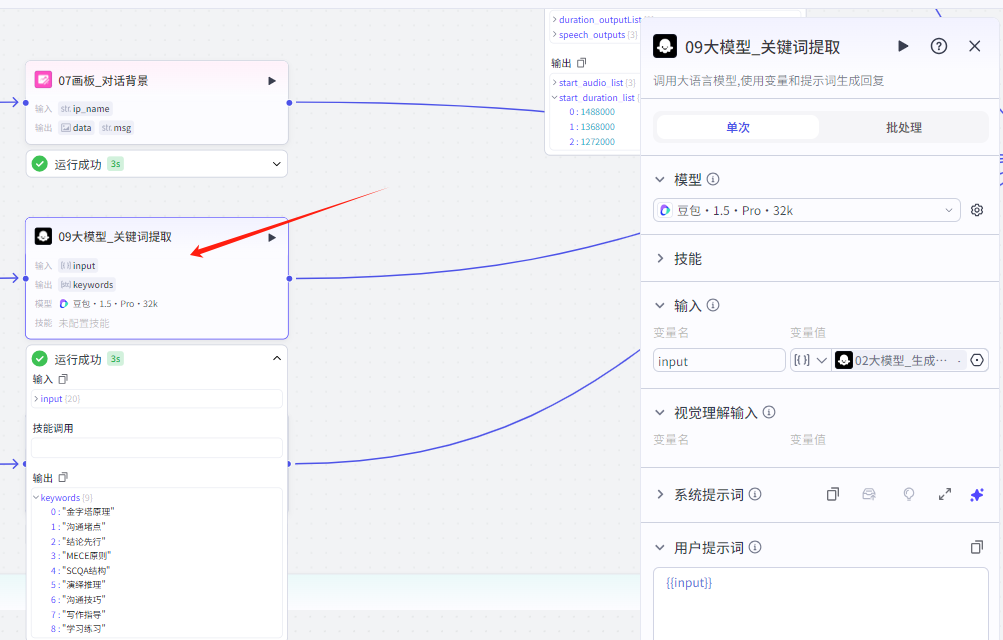Image resolution: width=1003 pixels, height=640 pixels.
Task: Open the prompt library archive icon
Action: tap(868, 494)
